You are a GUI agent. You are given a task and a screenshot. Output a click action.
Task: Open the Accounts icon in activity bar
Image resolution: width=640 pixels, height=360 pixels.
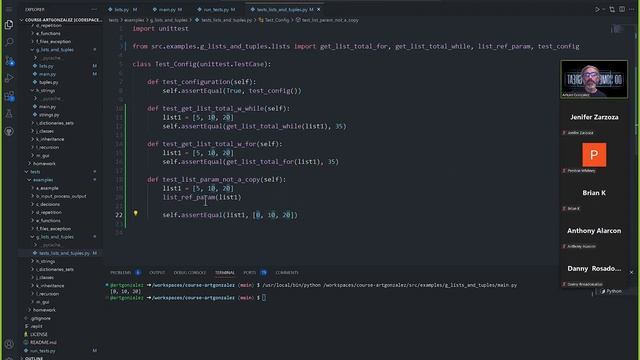click(9, 344)
